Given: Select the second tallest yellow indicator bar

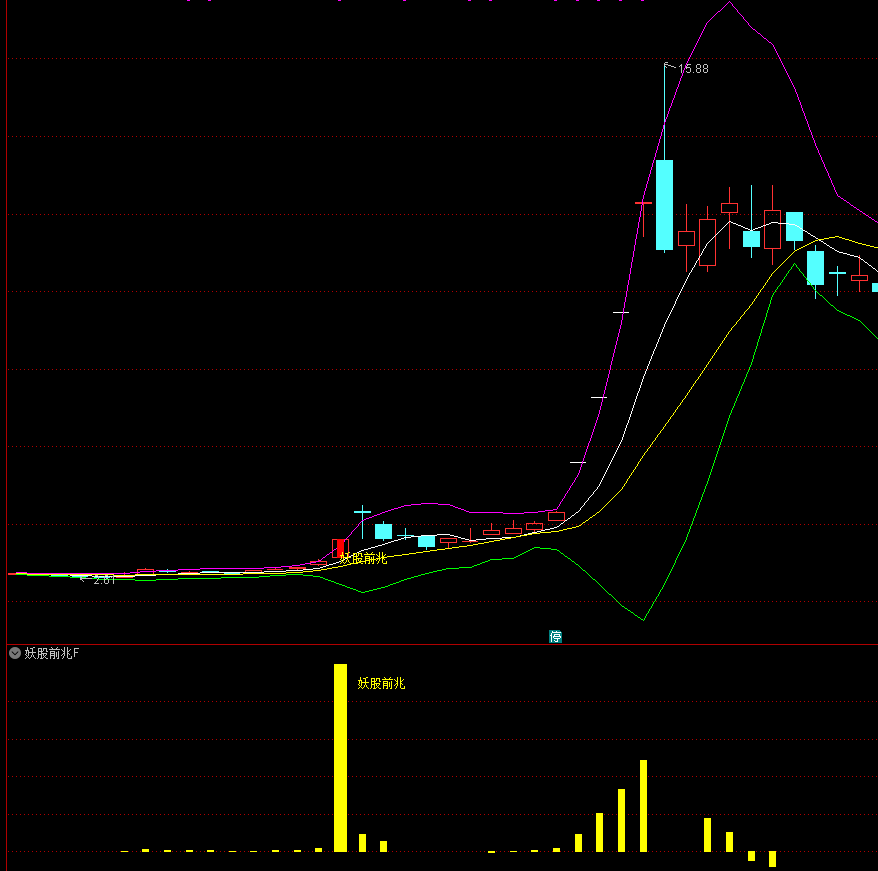Looking at the screenshot, I should pyautogui.click(x=643, y=805).
